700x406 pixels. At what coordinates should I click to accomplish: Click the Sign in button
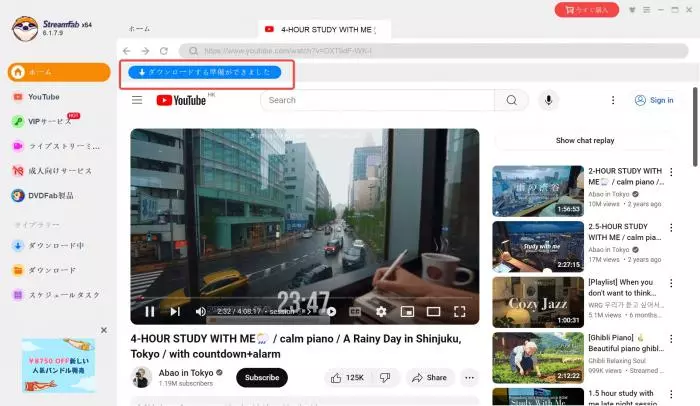click(654, 100)
